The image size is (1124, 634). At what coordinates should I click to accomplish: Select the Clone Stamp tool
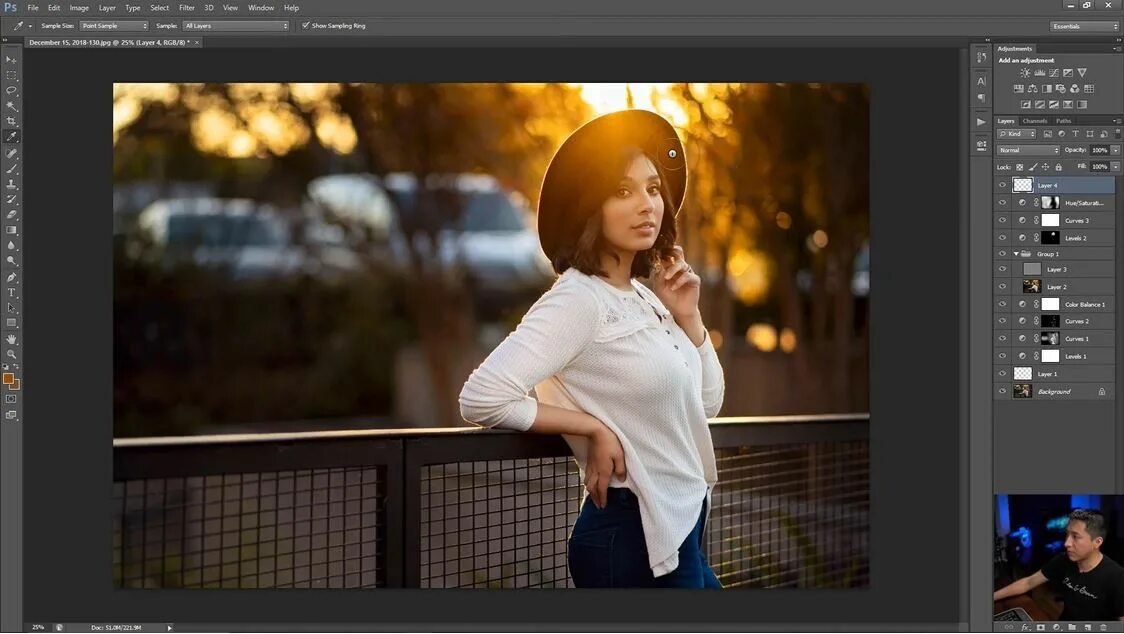11,184
